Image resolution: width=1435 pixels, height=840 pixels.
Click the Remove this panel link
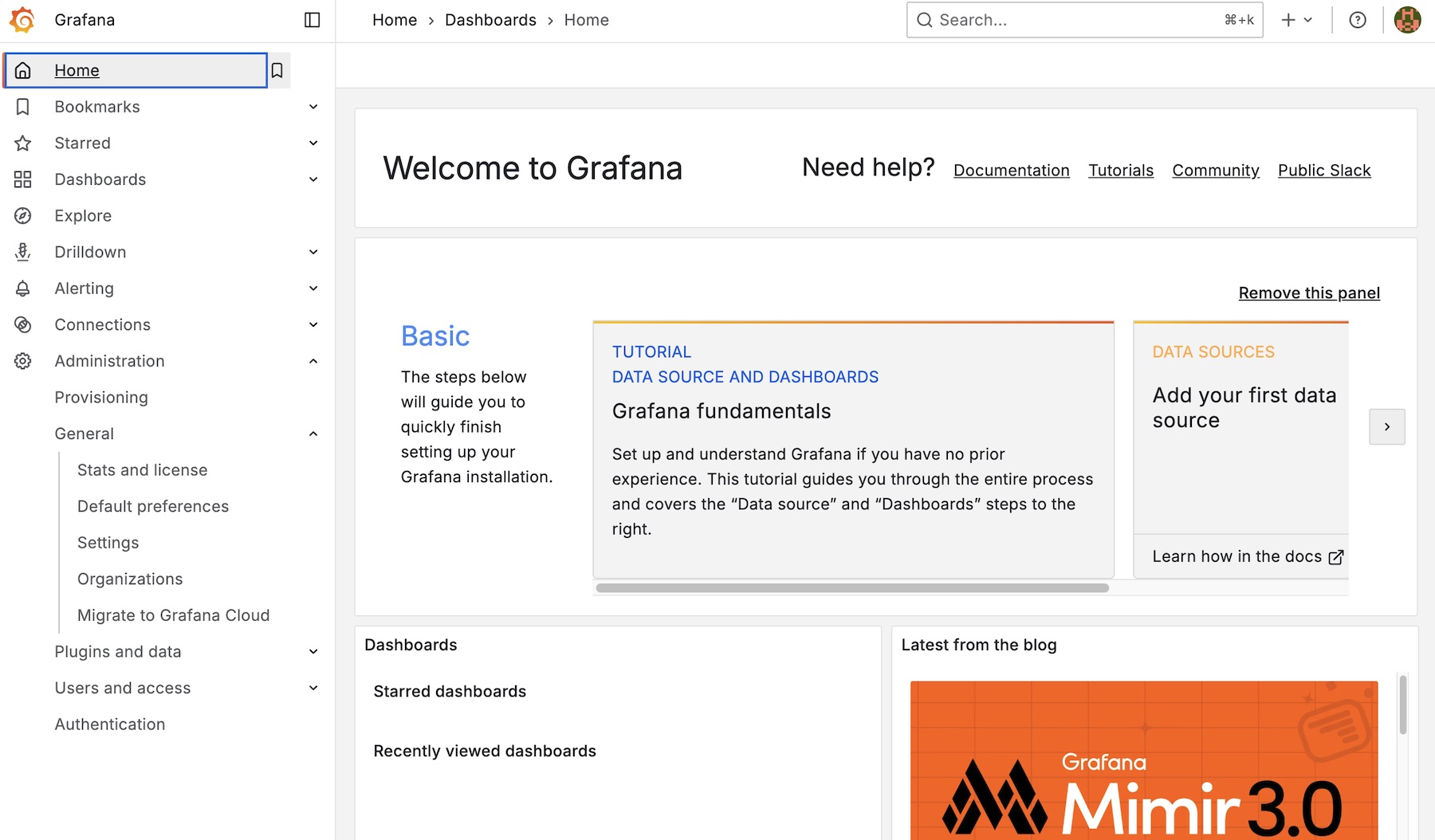(1309, 293)
